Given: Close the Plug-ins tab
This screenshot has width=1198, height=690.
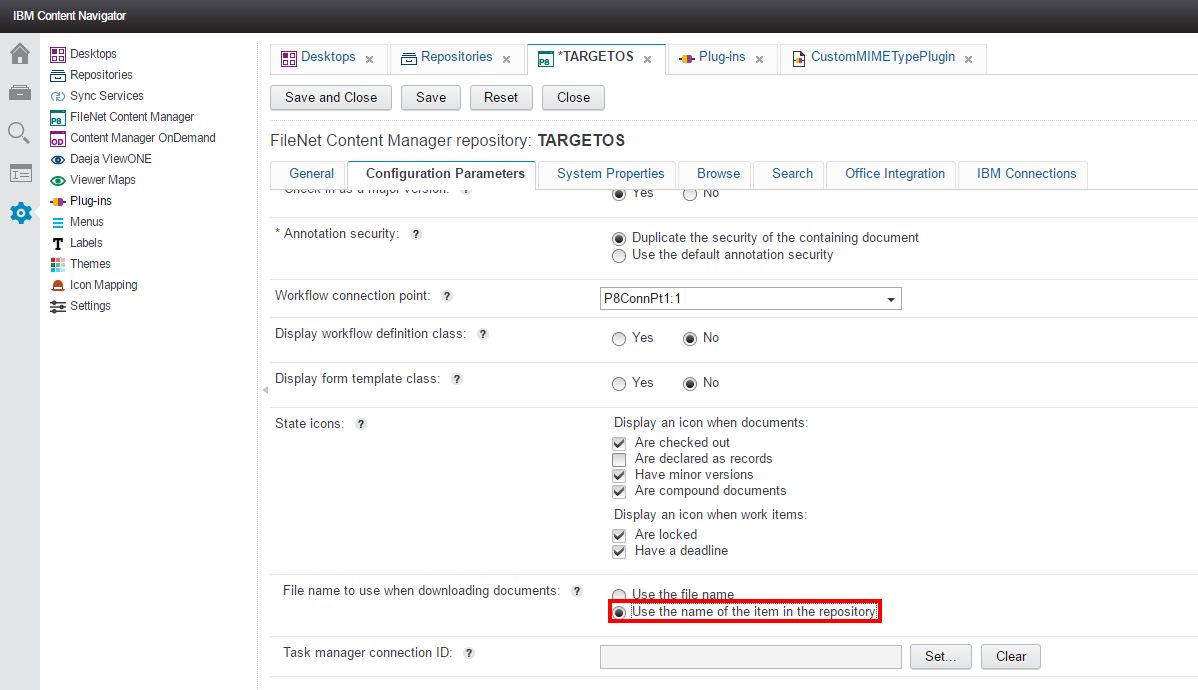Looking at the screenshot, I should [759, 59].
